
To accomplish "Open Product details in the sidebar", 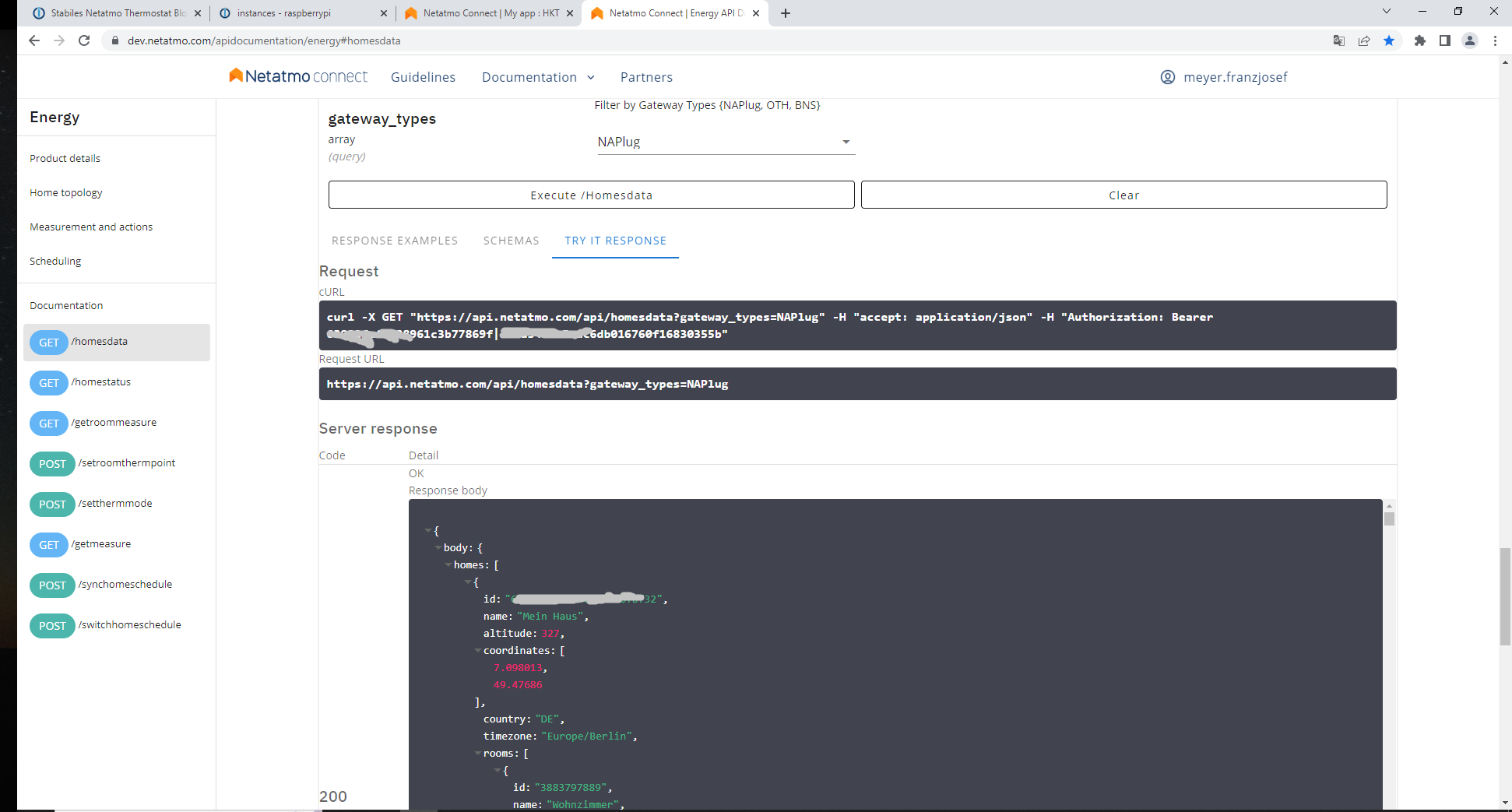I will pyautogui.click(x=65, y=158).
